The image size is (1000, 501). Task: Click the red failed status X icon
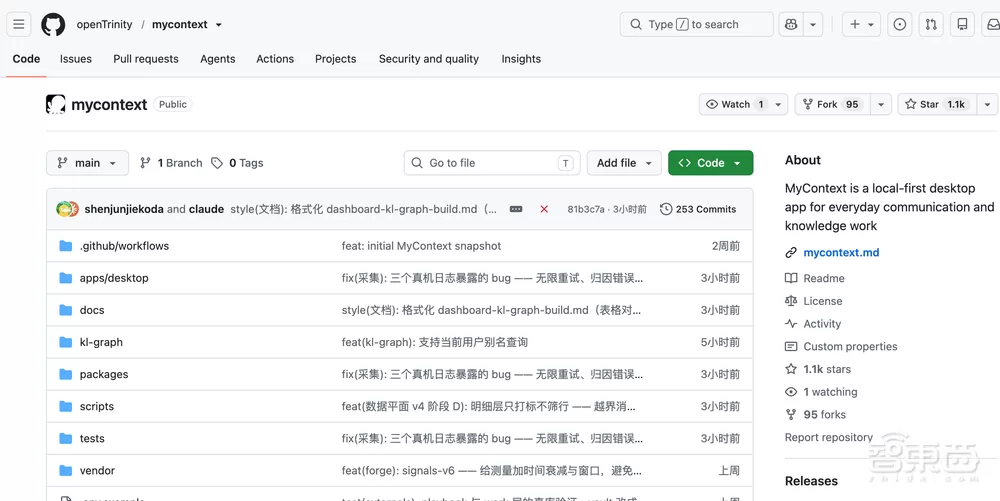[x=544, y=209]
